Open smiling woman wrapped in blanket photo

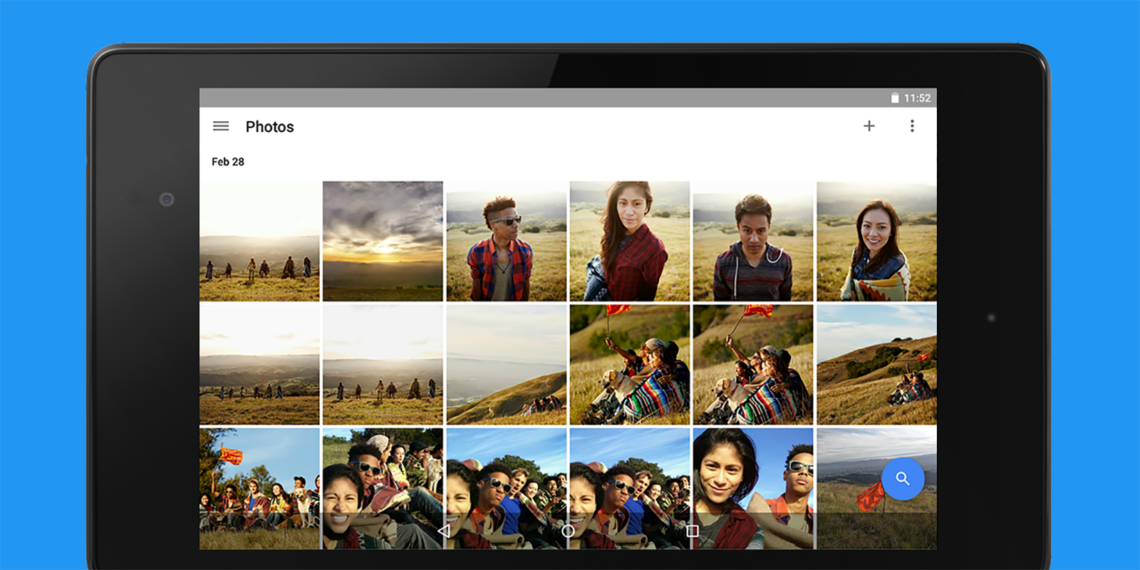tap(876, 241)
